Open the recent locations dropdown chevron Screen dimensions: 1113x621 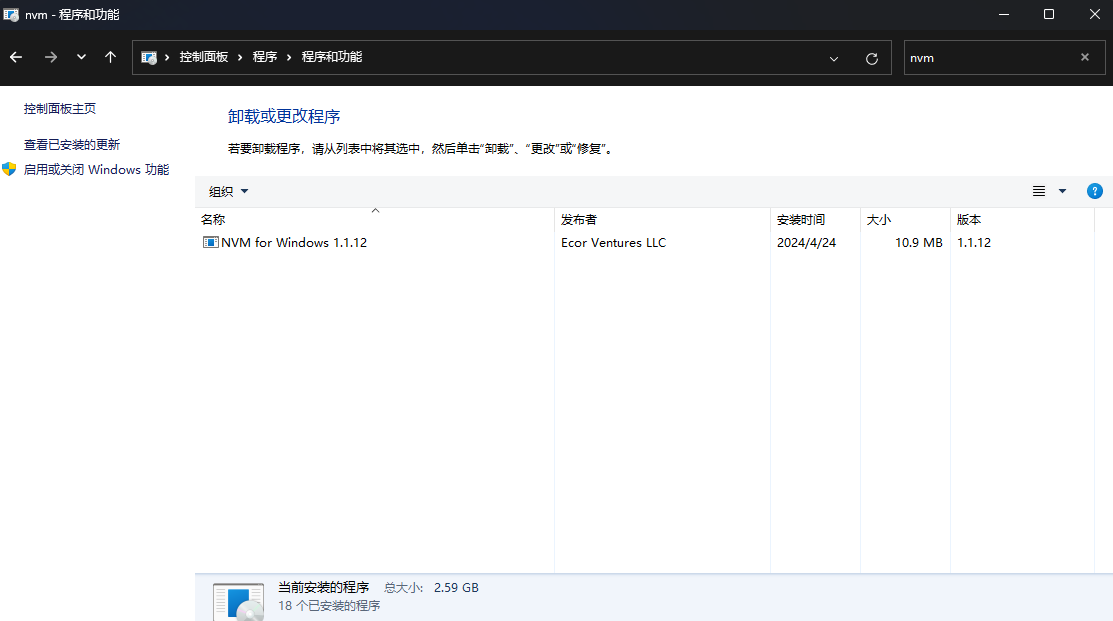click(x=82, y=57)
